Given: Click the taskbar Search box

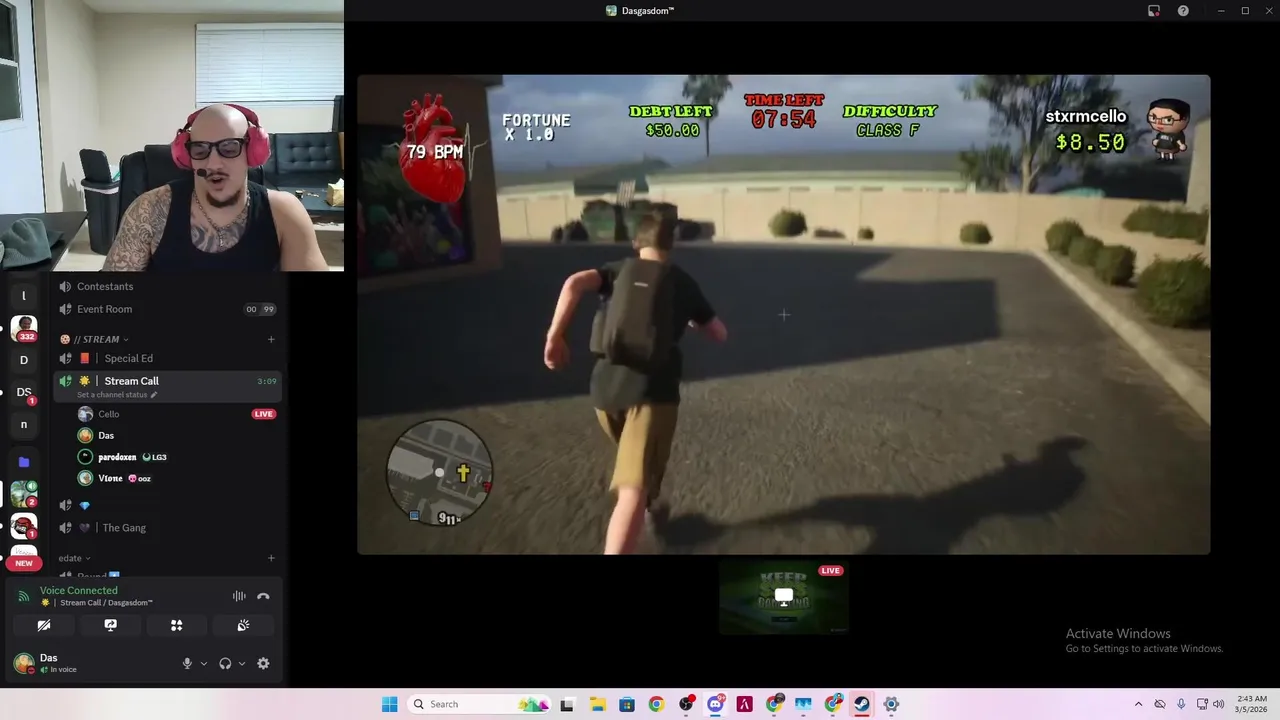Looking at the screenshot, I should coord(481,704).
